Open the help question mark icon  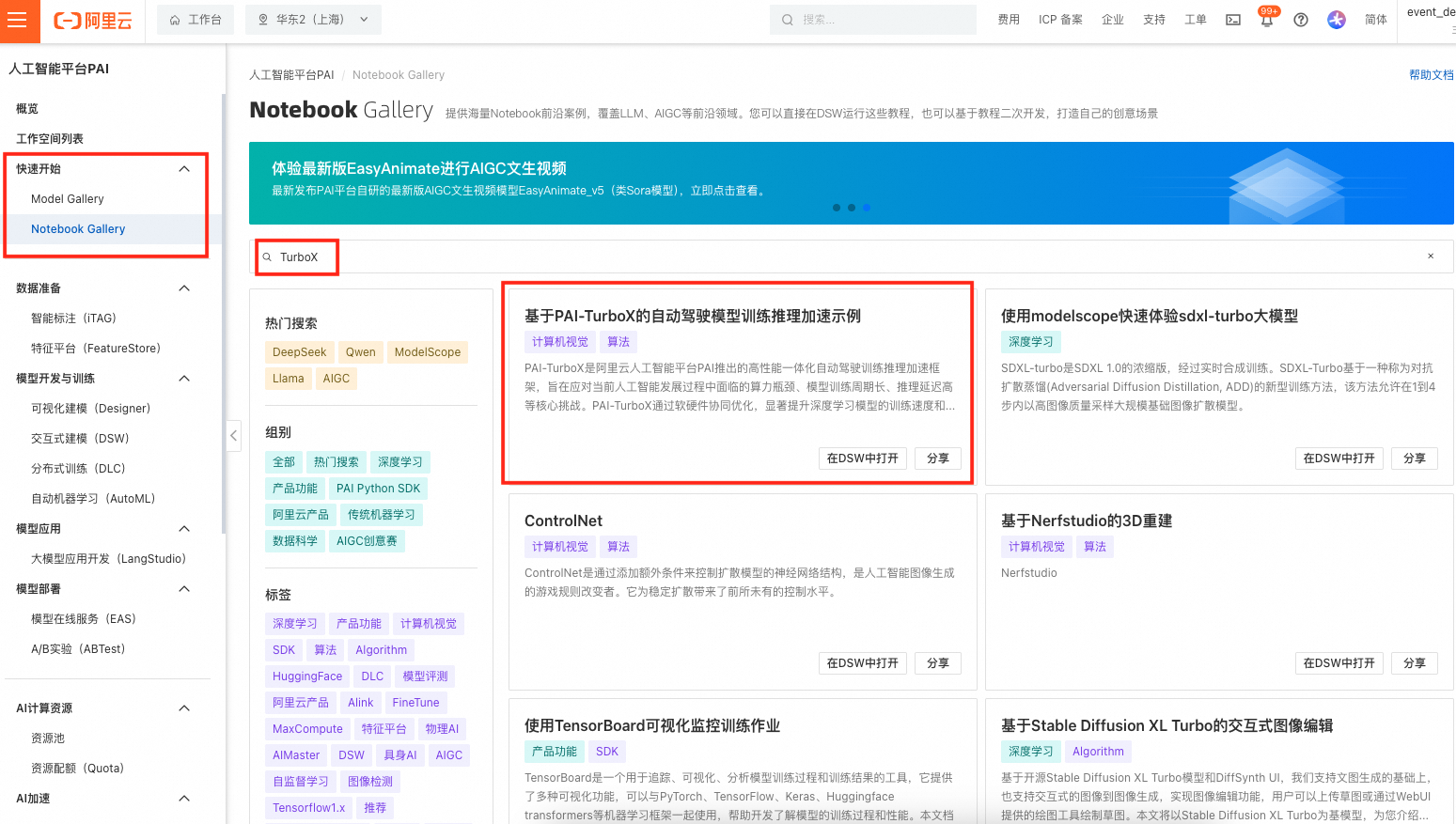click(x=1301, y=20)
